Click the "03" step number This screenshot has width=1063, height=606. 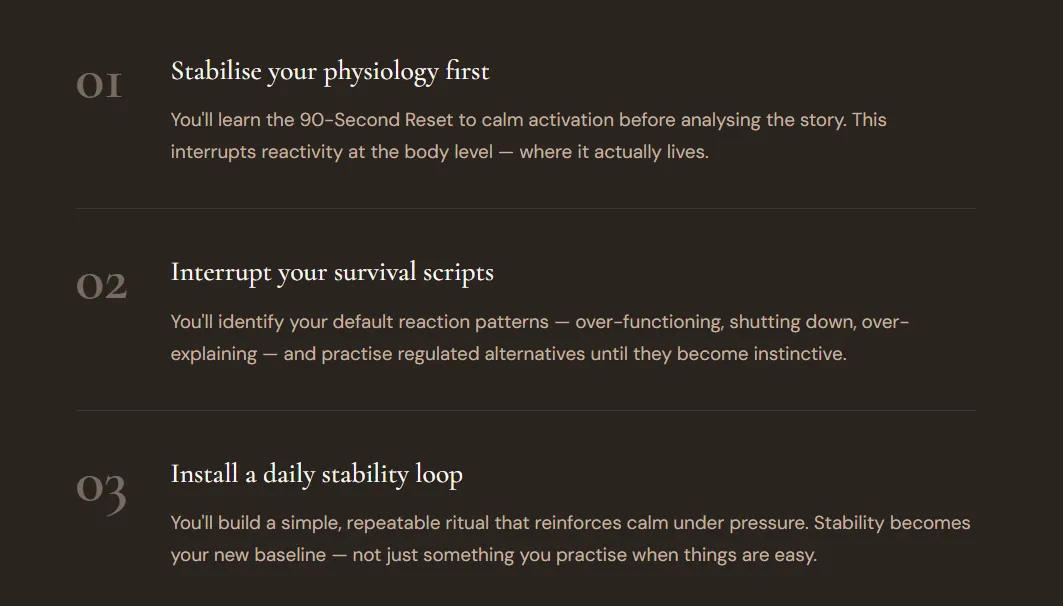[x=101, y=491]
